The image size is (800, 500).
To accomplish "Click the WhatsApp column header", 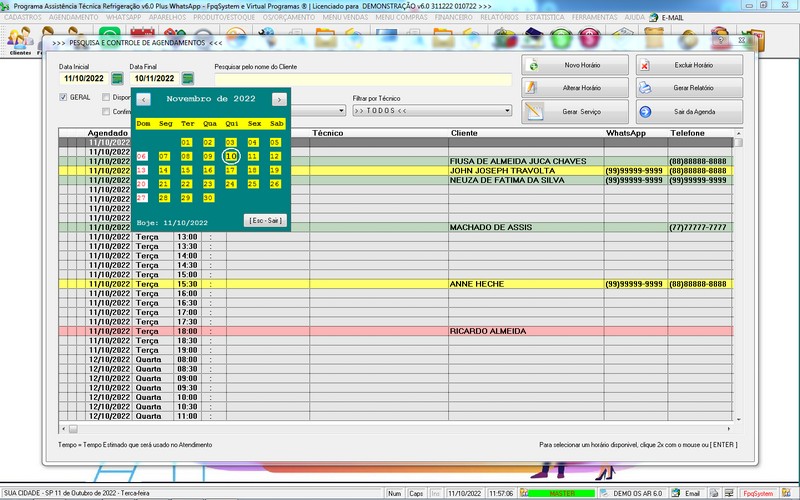I will pyautogui.click(x=626, y=133).
